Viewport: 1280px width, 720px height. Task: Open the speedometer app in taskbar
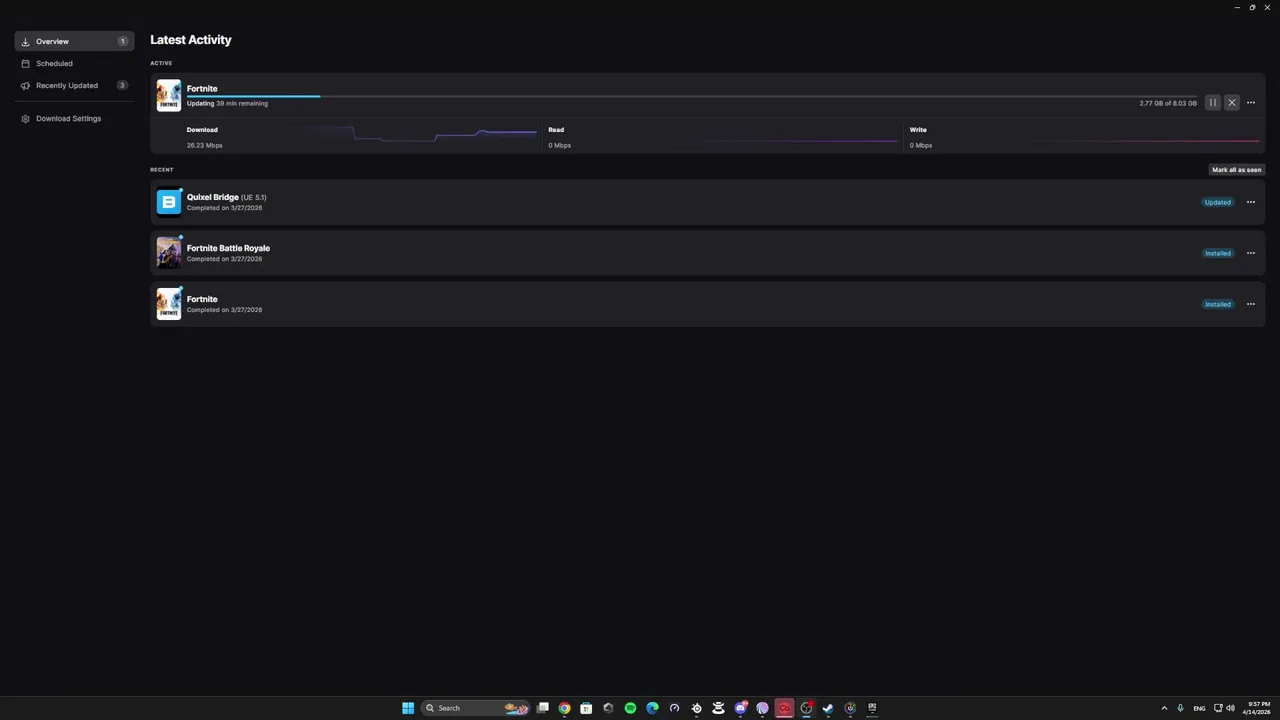pyautogui.click(x=674, y=708)
